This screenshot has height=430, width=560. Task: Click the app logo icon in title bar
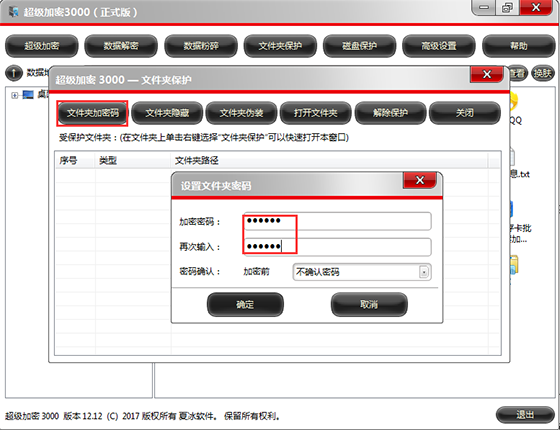coord(14,12)
